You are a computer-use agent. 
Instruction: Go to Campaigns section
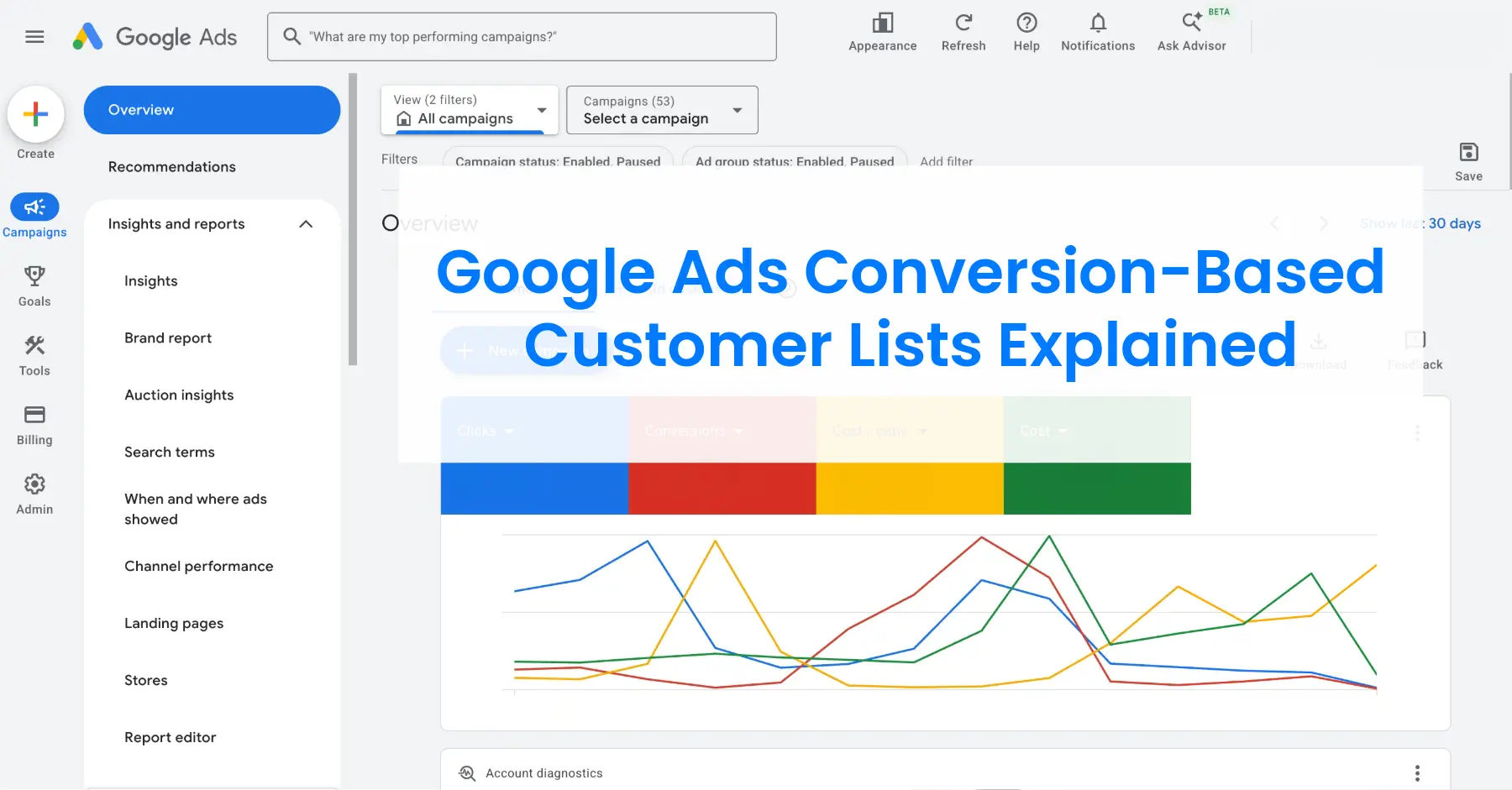34,216
